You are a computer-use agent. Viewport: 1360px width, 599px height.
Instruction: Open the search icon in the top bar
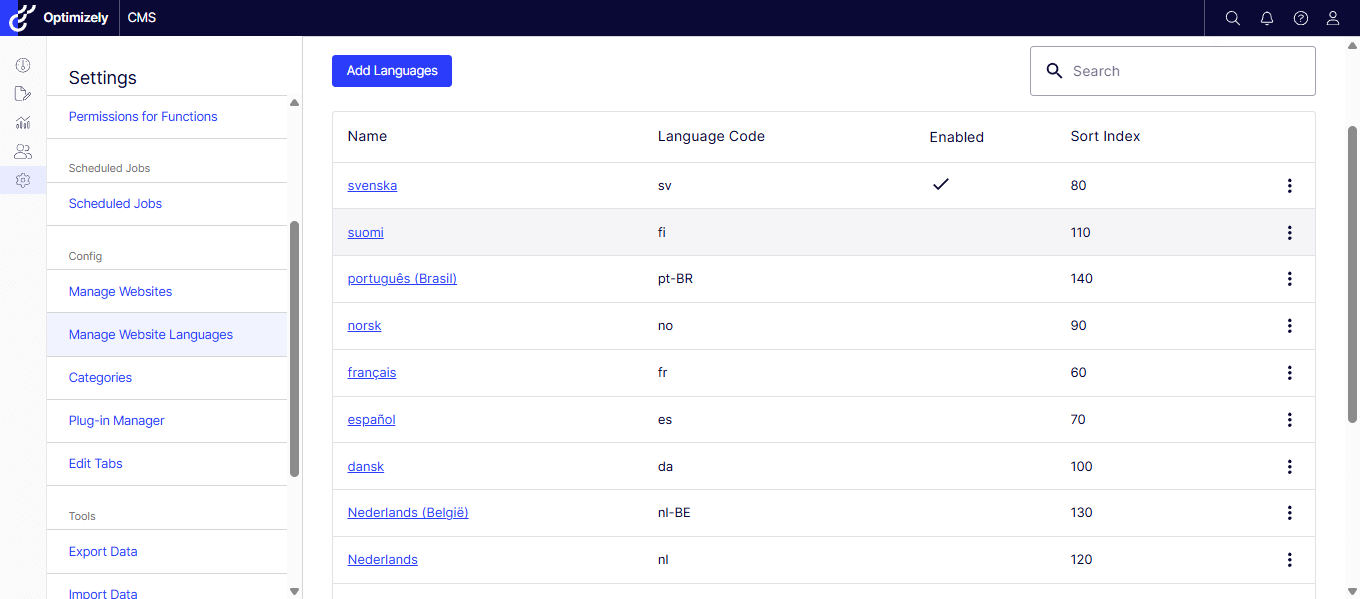click(x=1232, y=17)
